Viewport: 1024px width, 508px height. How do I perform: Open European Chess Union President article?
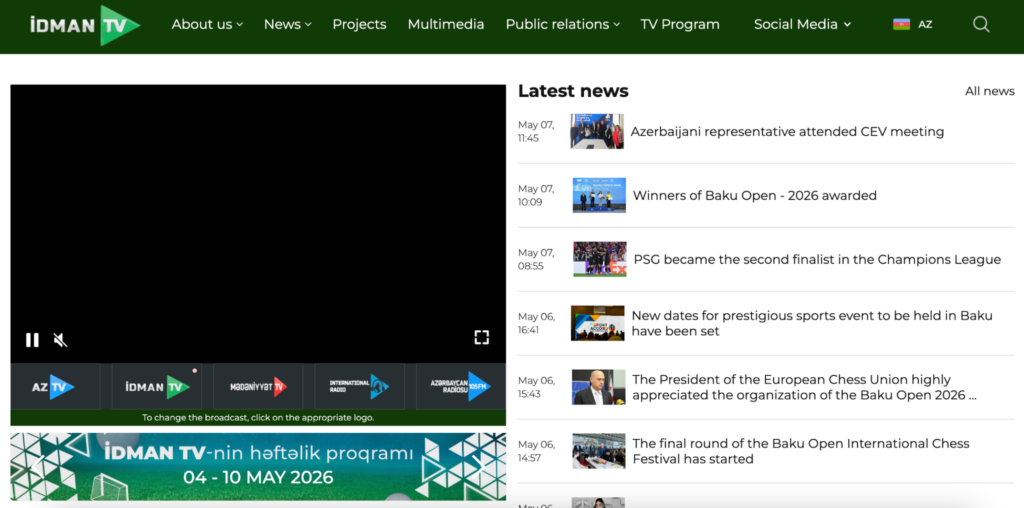(x=805, y=387)
